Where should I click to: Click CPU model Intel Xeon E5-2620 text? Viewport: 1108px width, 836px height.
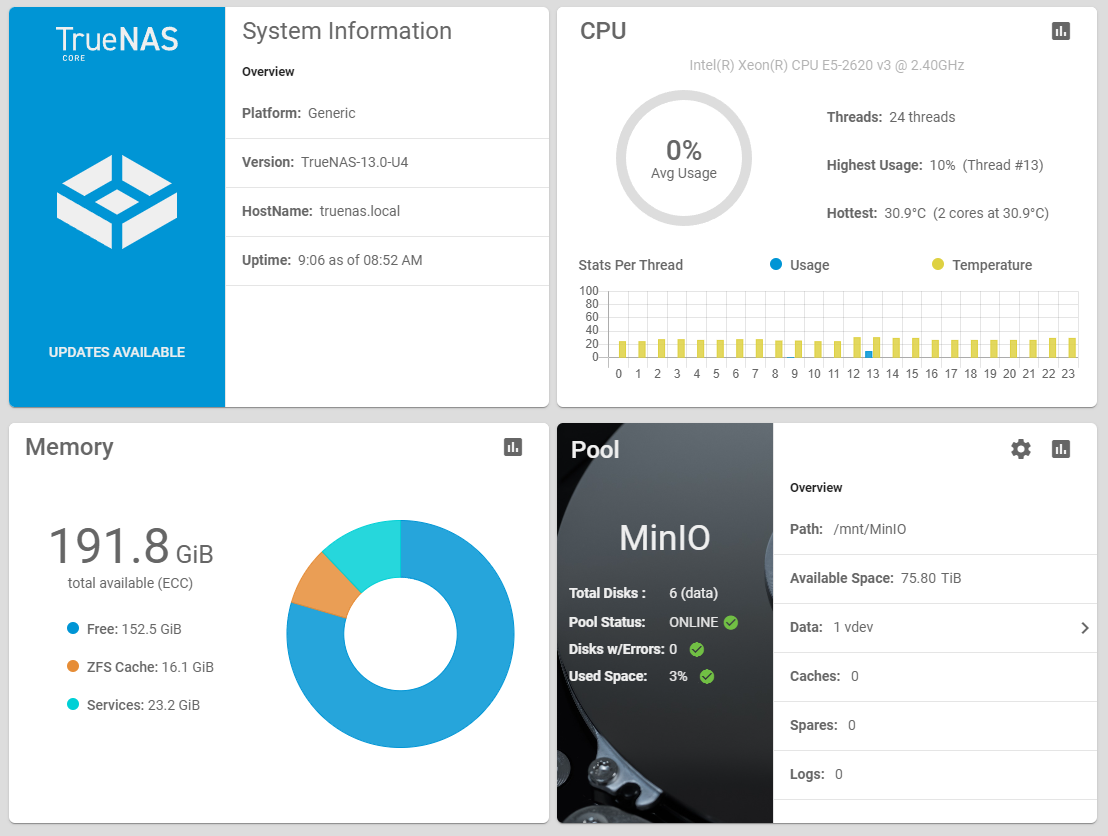(827, 65)
